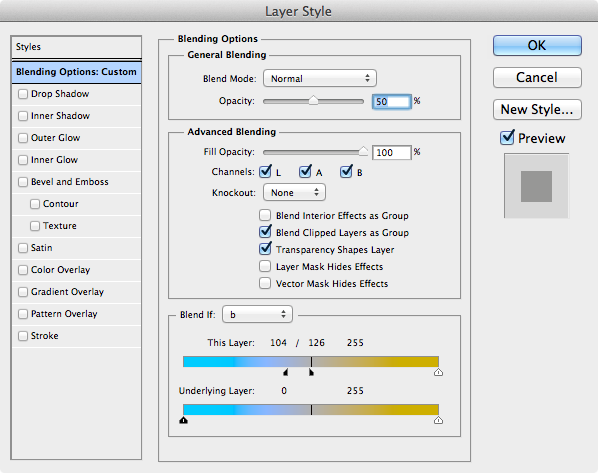This screenshot has width=598, height=473.
Task: Click the This Layer split black slider left half
Action: pyautogui.click(x=286, y=372)
